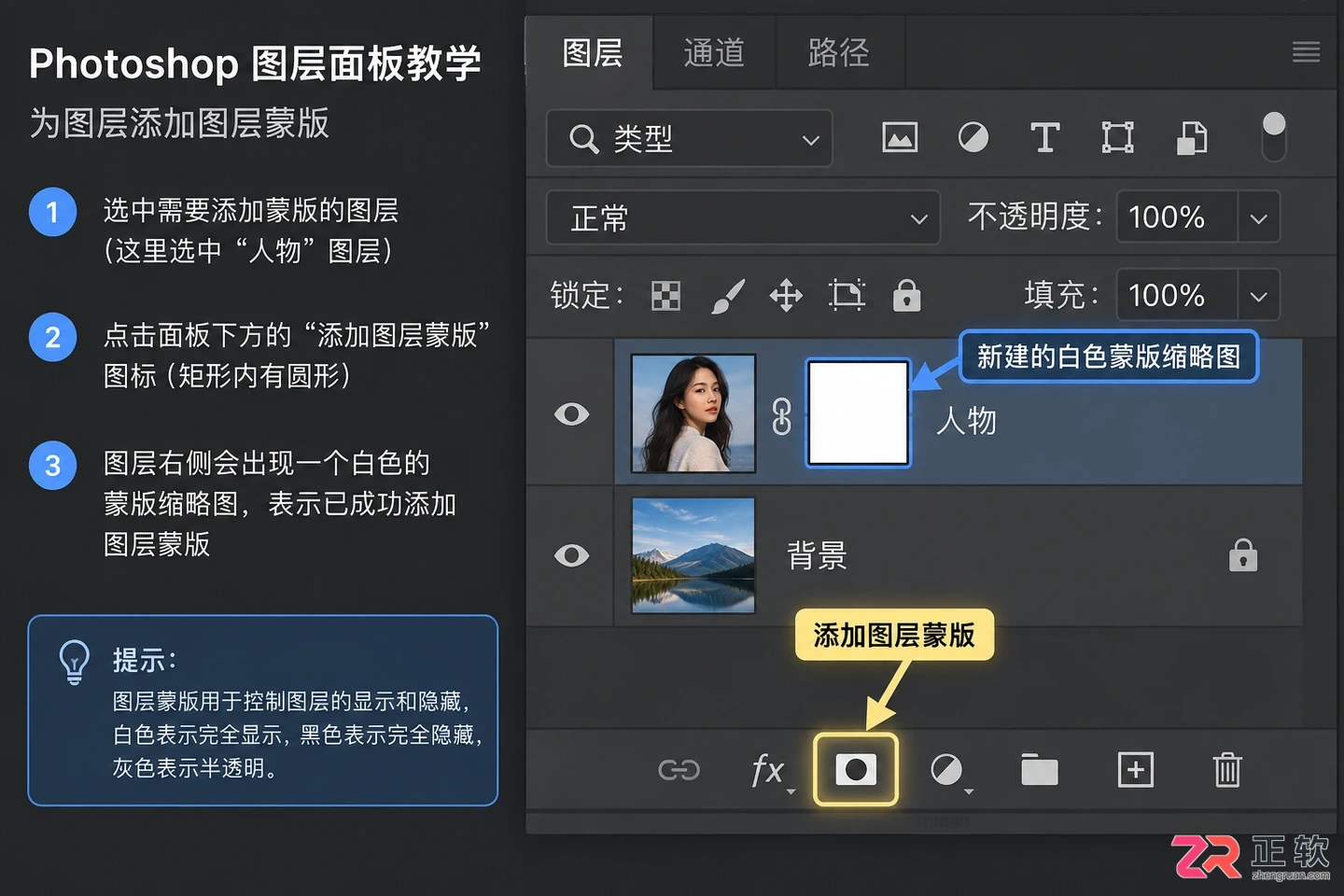This screenshot has width=1344, height=896.
Task: Lock all padlock icon in 锁定 row
Action: click(906, 295)
